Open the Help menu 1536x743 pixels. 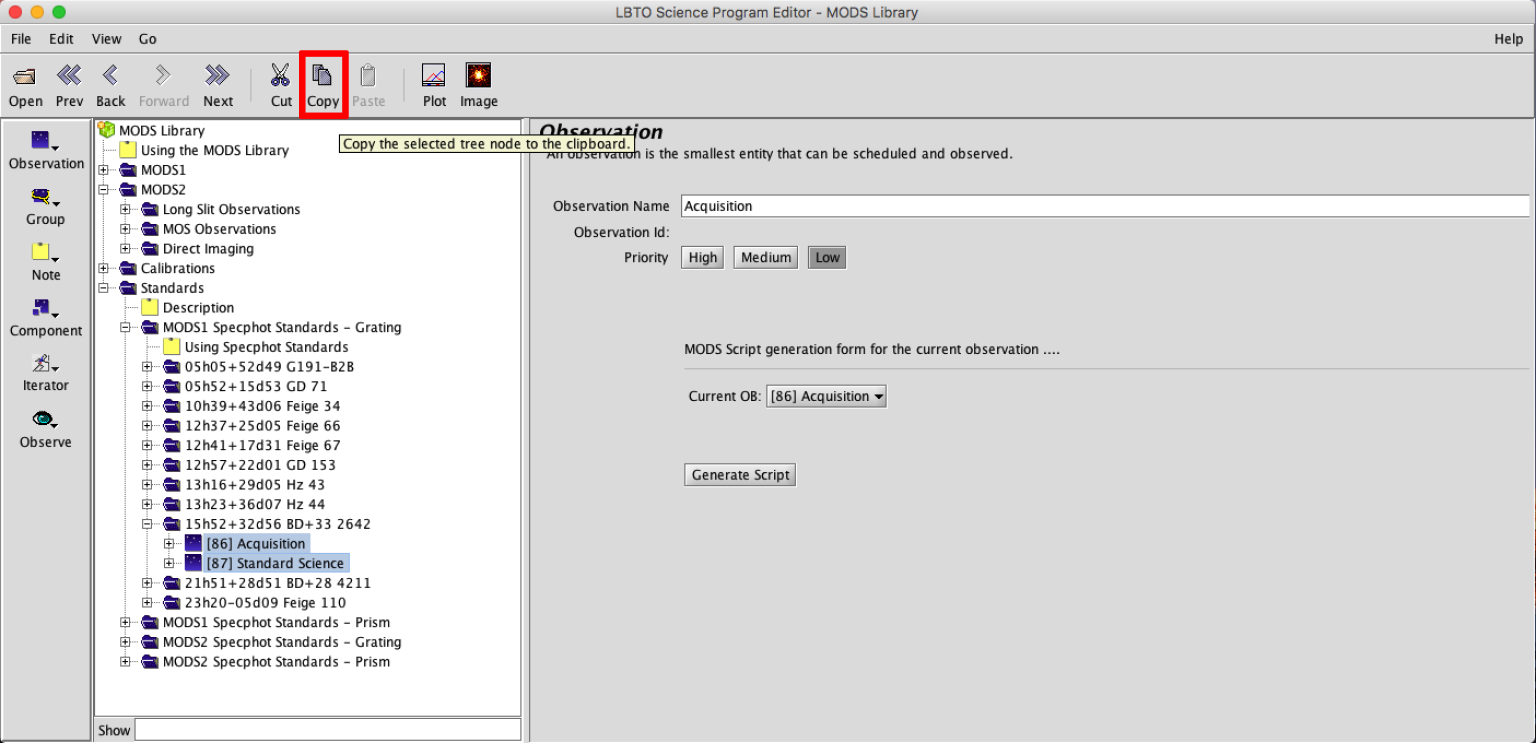tap(1508, 39)
